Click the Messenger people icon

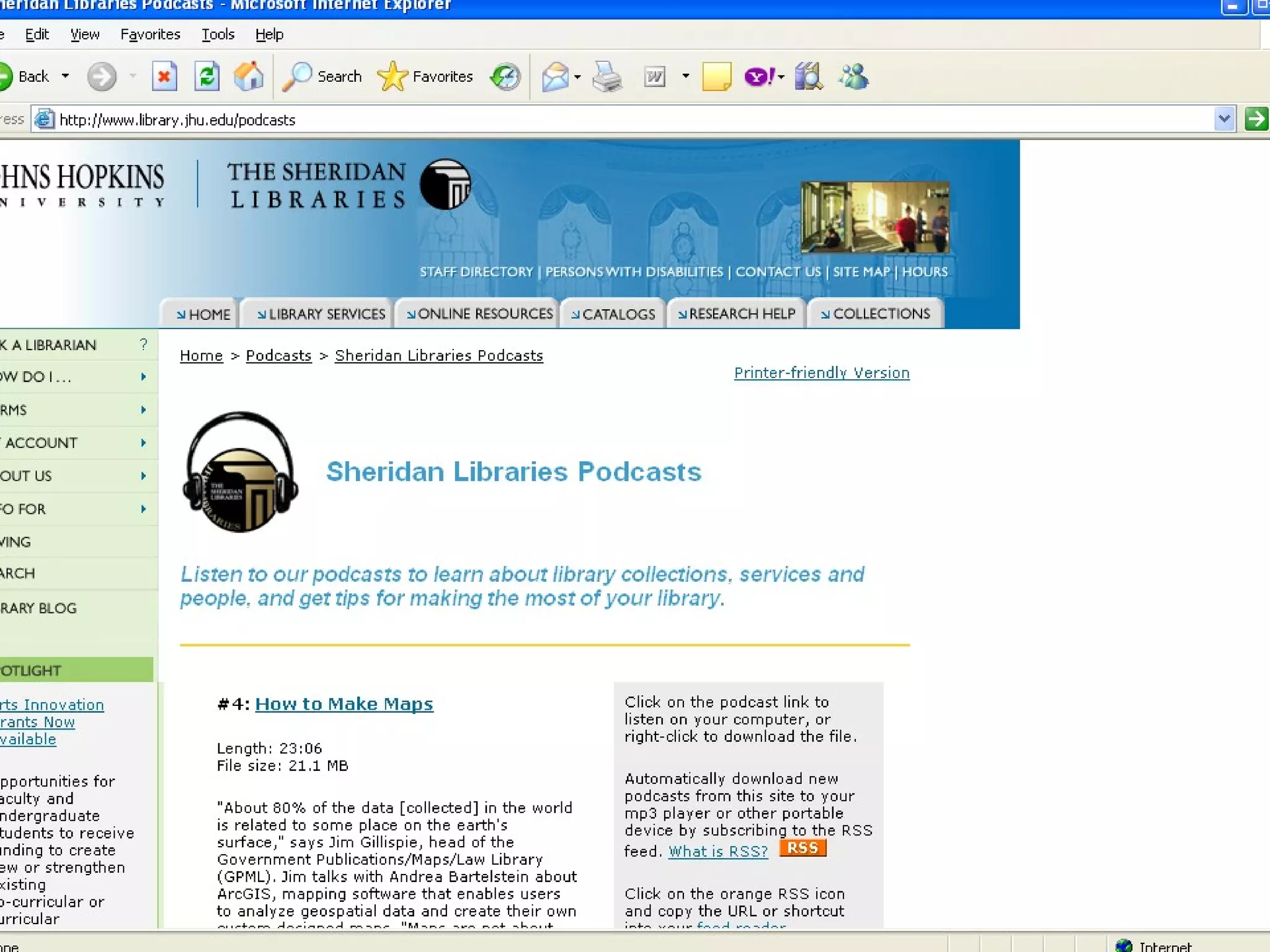(853, 77)
